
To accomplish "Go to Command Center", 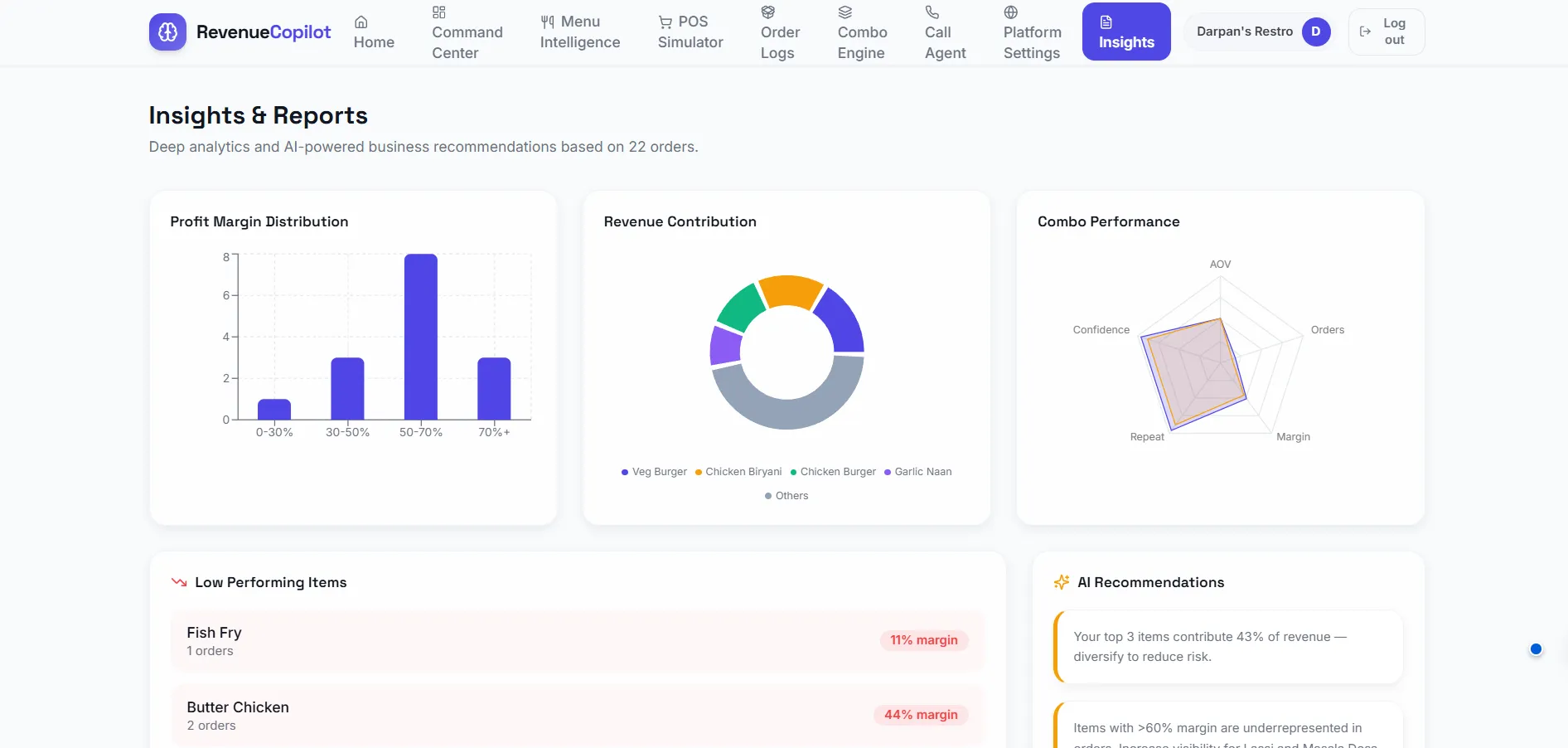I will coord(467,32).
